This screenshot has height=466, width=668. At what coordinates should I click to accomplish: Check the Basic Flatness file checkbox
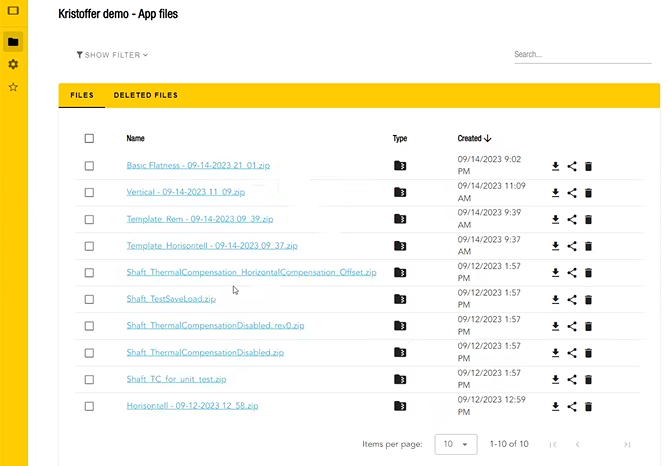(x=89, y=166)
